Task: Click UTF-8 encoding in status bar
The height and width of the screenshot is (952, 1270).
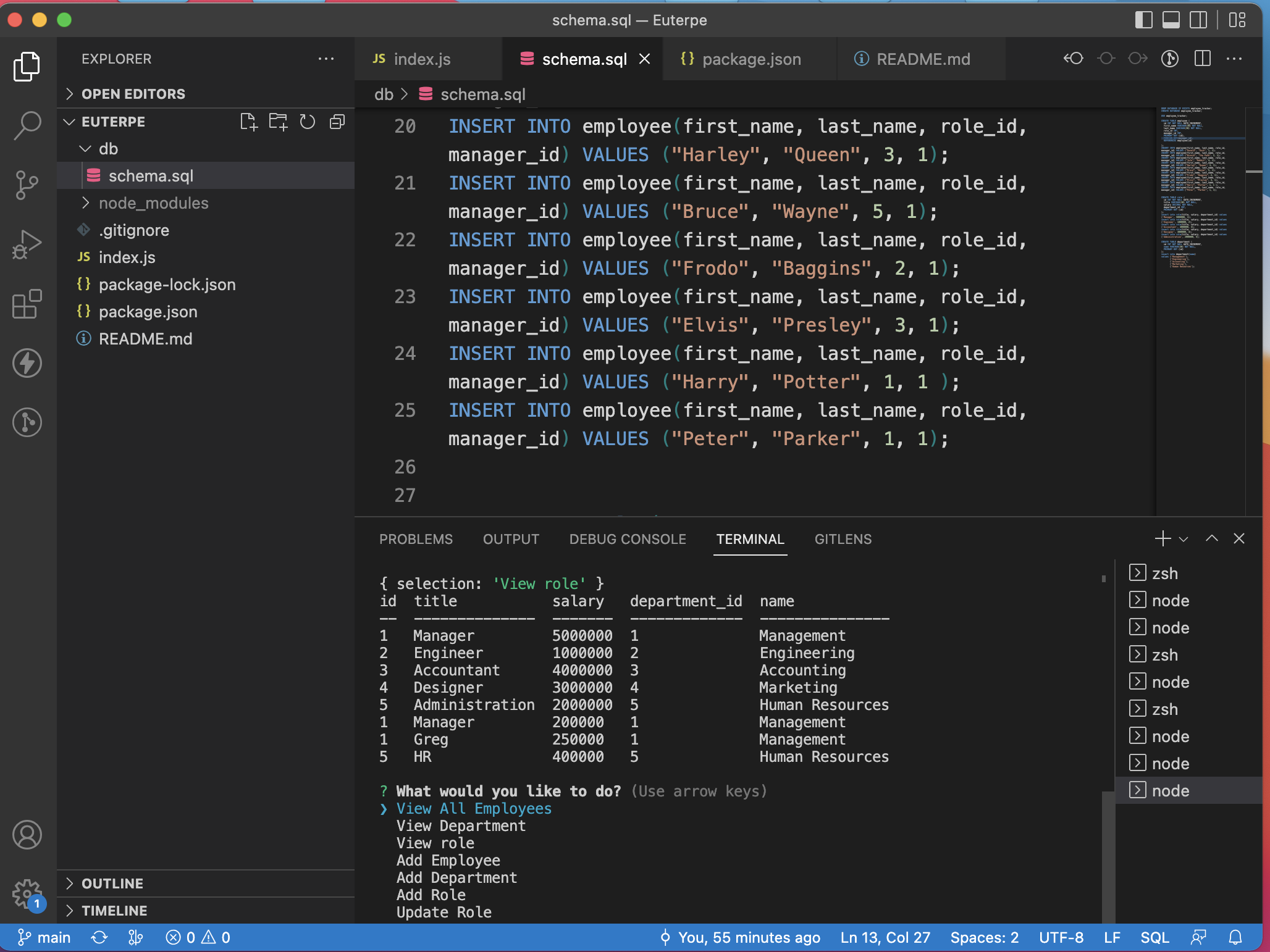Action: tap(1061, 938)
